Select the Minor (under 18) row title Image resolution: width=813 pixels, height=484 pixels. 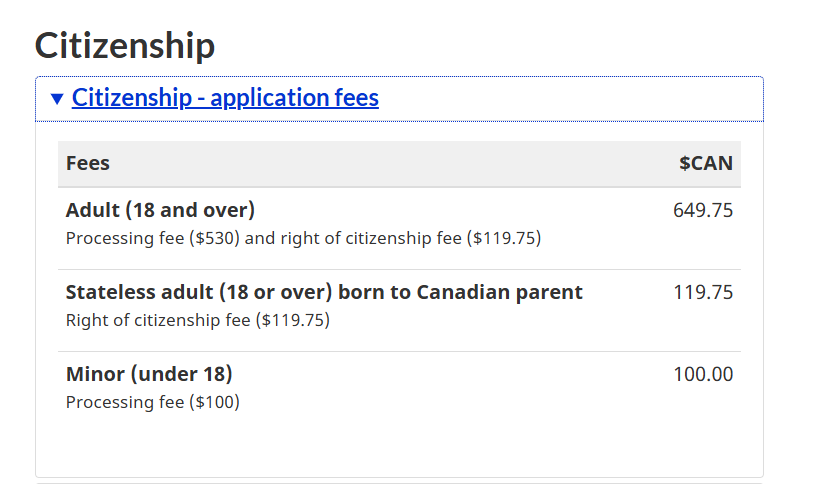tap(149, 374)
